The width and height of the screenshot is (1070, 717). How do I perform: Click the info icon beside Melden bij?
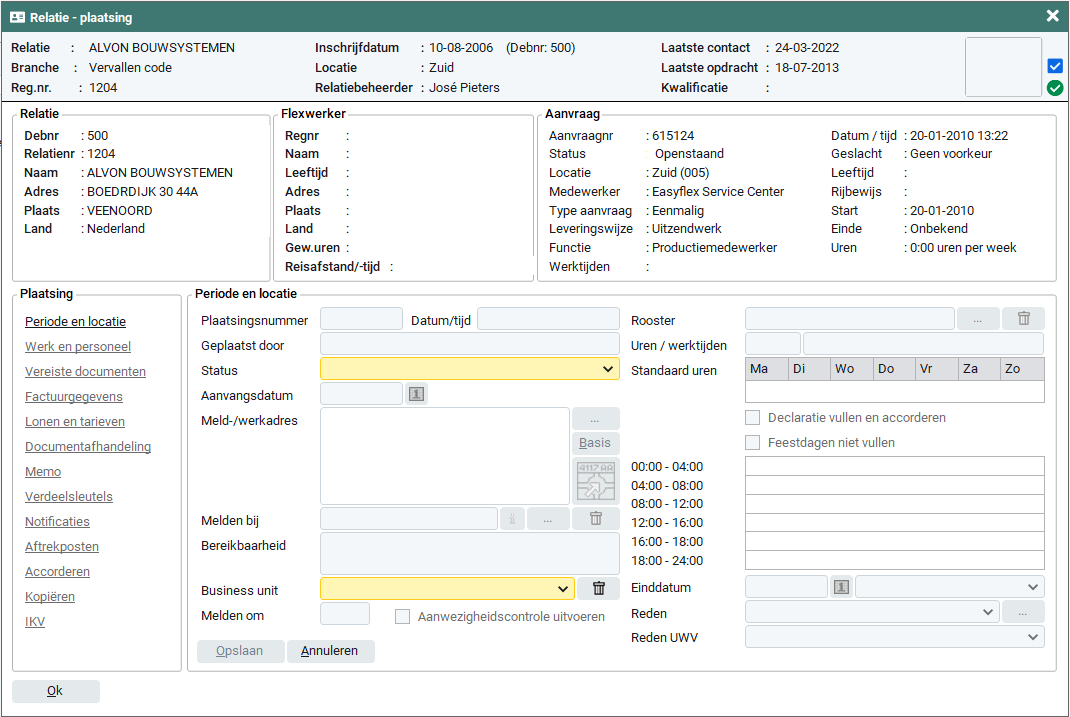tap(512, 518)
